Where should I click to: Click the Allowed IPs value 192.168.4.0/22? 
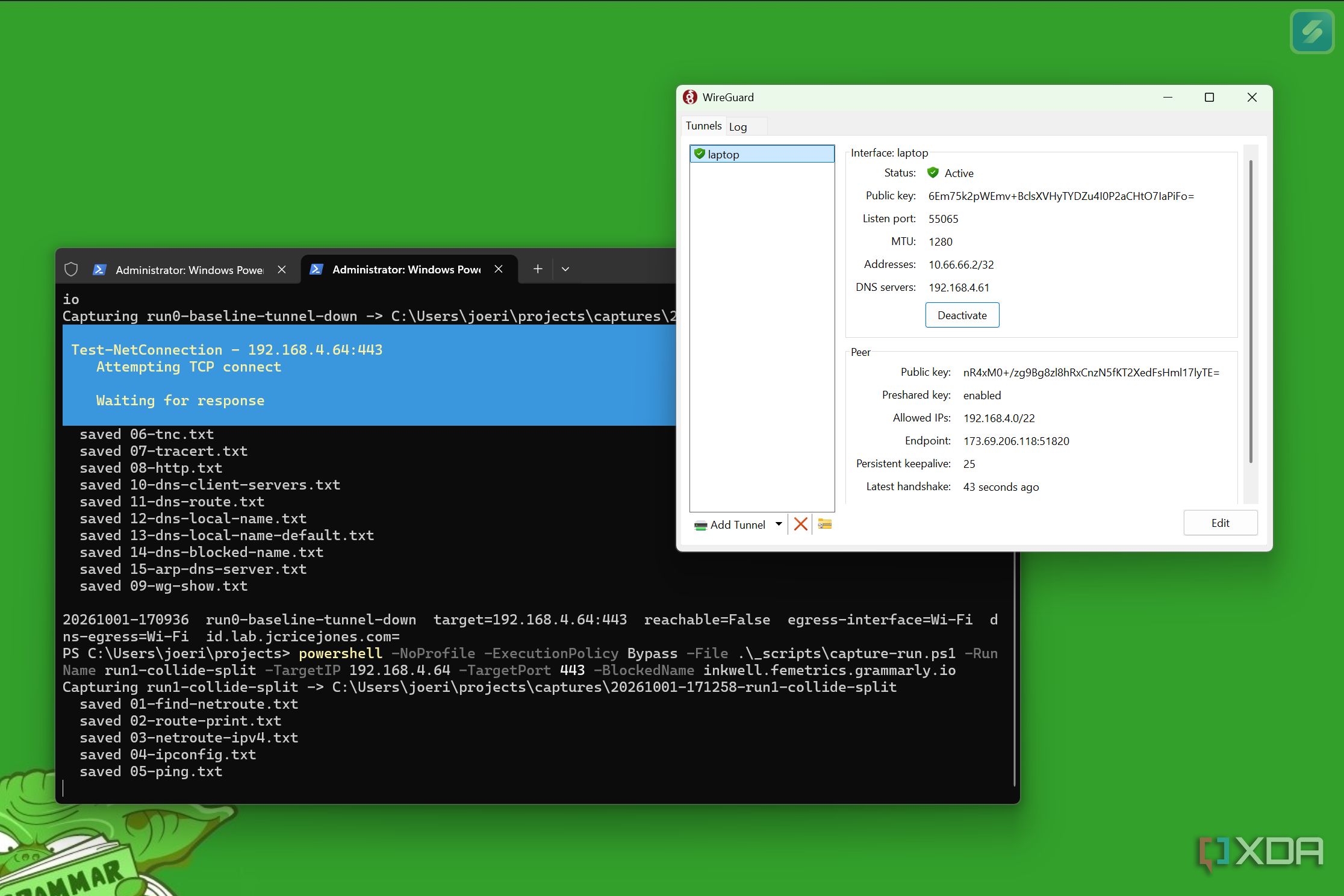[x=999, y=418]
